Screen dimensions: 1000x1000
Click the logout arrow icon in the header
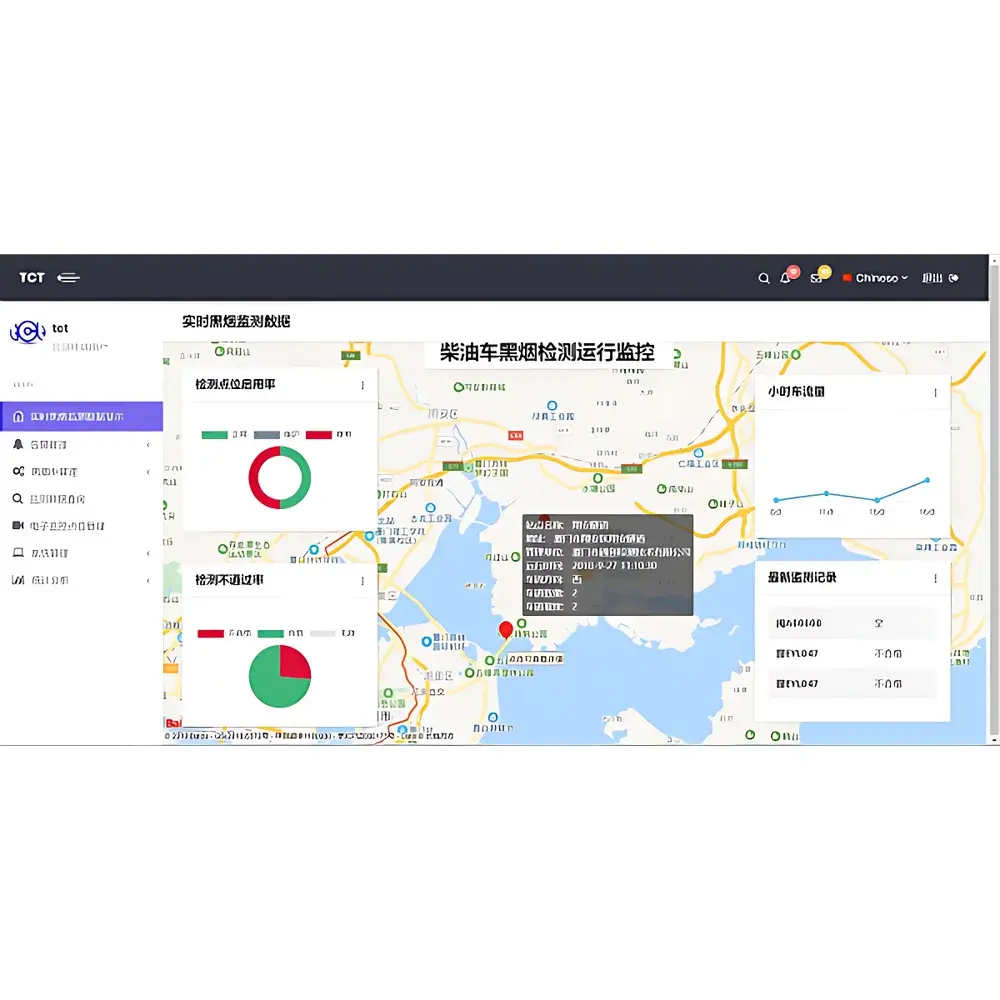click(x=953, y=278)
